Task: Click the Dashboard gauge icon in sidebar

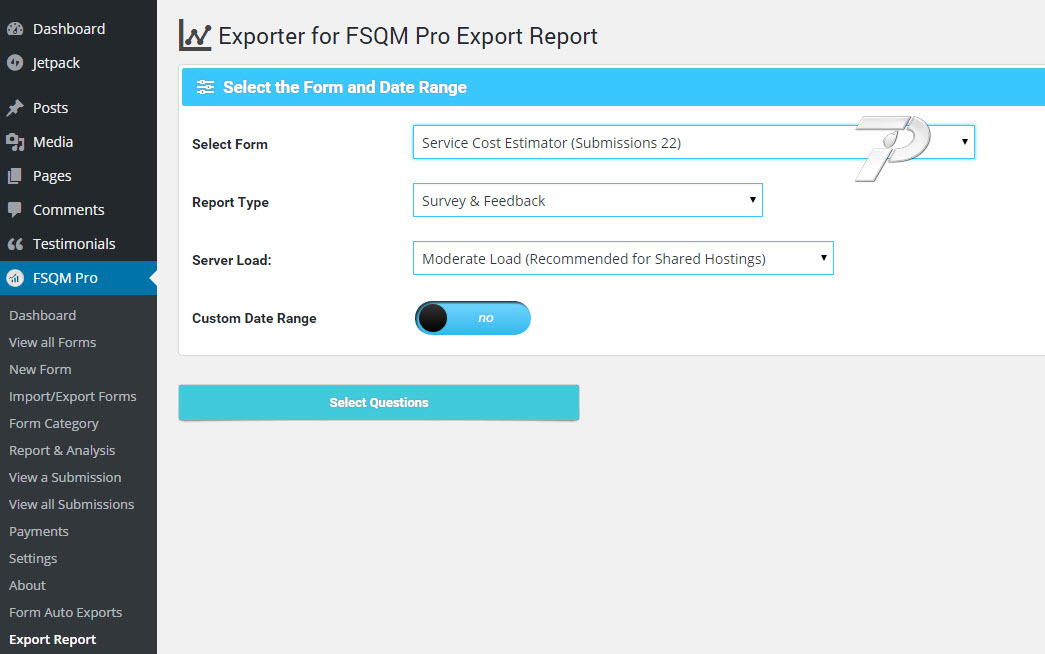Action: pos(15,29)
